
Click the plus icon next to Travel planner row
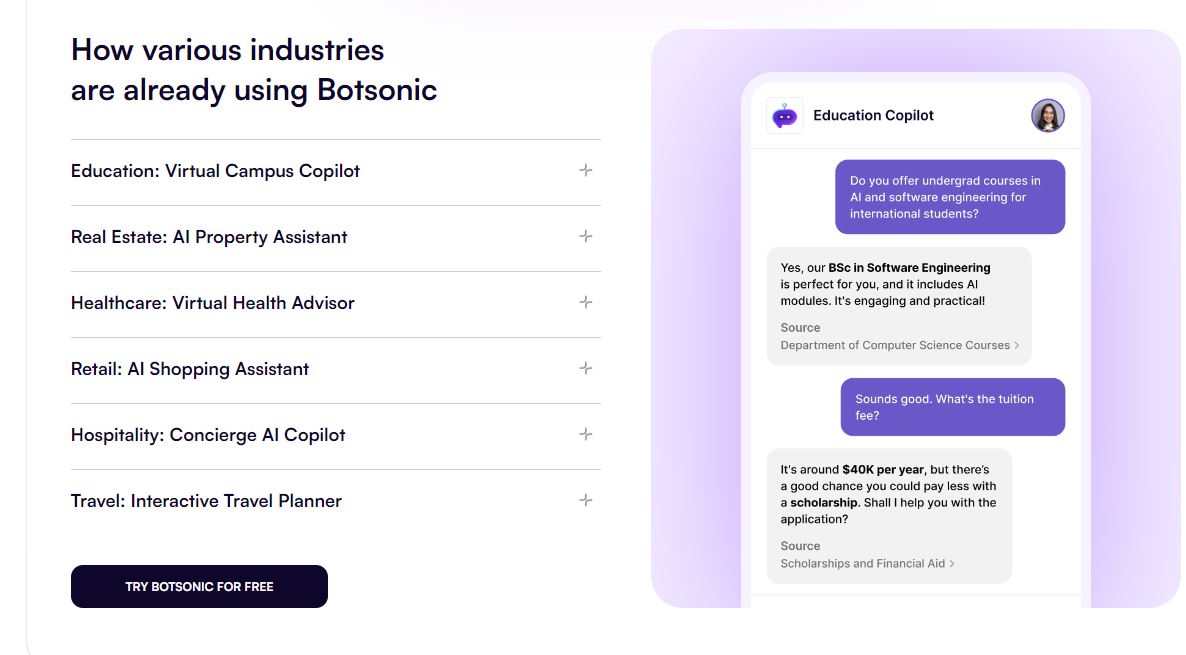(586, 500)
